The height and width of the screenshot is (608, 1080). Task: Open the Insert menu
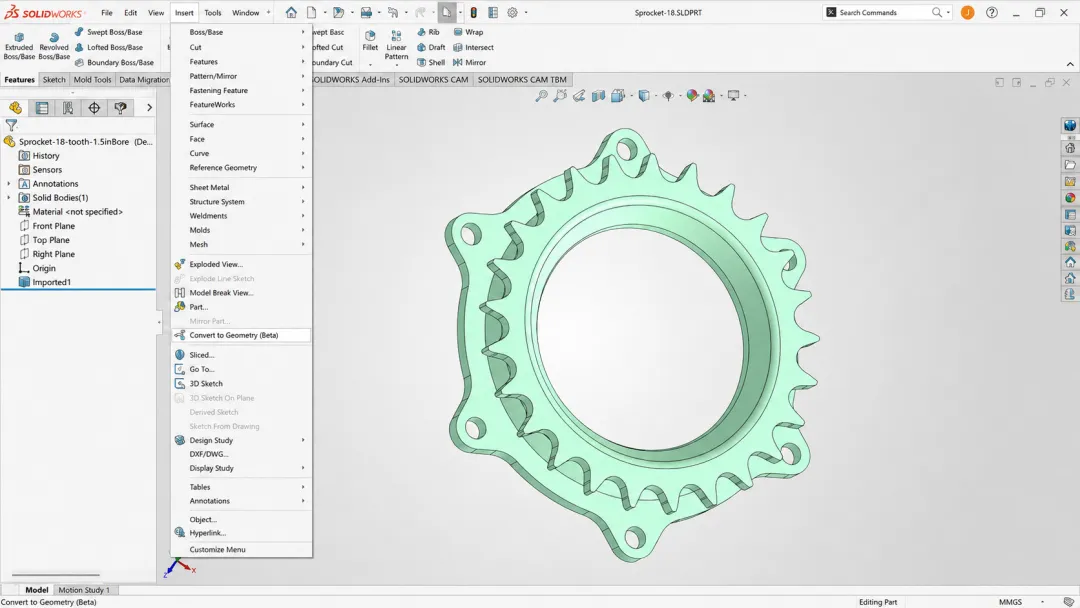click(x=184, y=12)
